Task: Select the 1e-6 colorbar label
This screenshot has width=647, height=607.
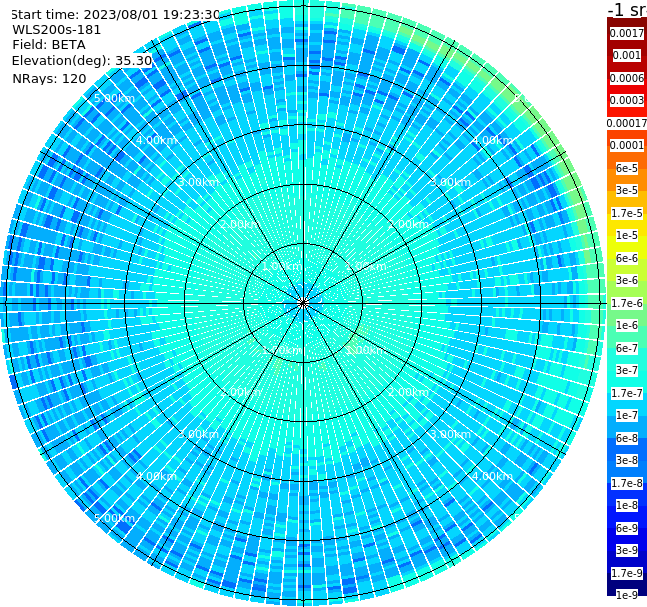Action: [x=627, y=325]
